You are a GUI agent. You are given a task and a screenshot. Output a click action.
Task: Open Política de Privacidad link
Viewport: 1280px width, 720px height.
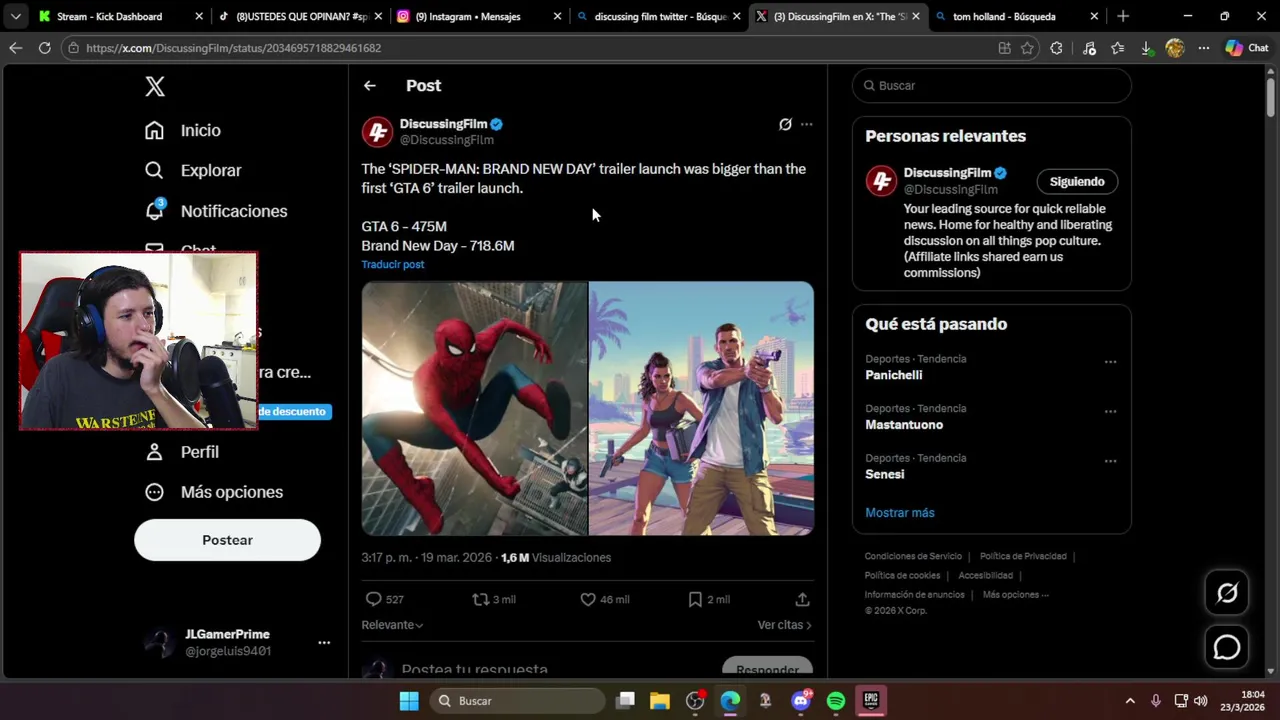click(1023, 556)
